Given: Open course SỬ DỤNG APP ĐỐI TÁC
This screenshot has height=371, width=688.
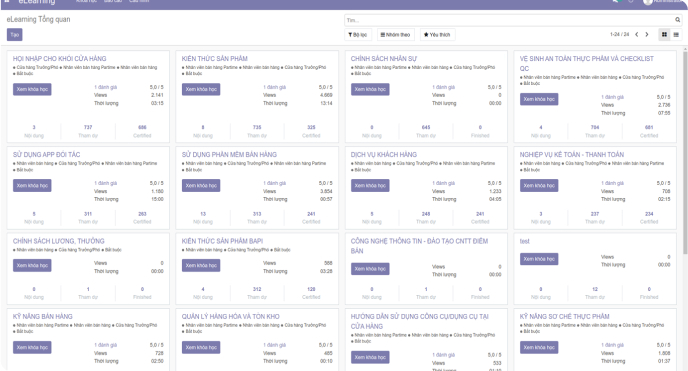Looking at the screenshot, I should pyautogui.click(x=47, y=155).
